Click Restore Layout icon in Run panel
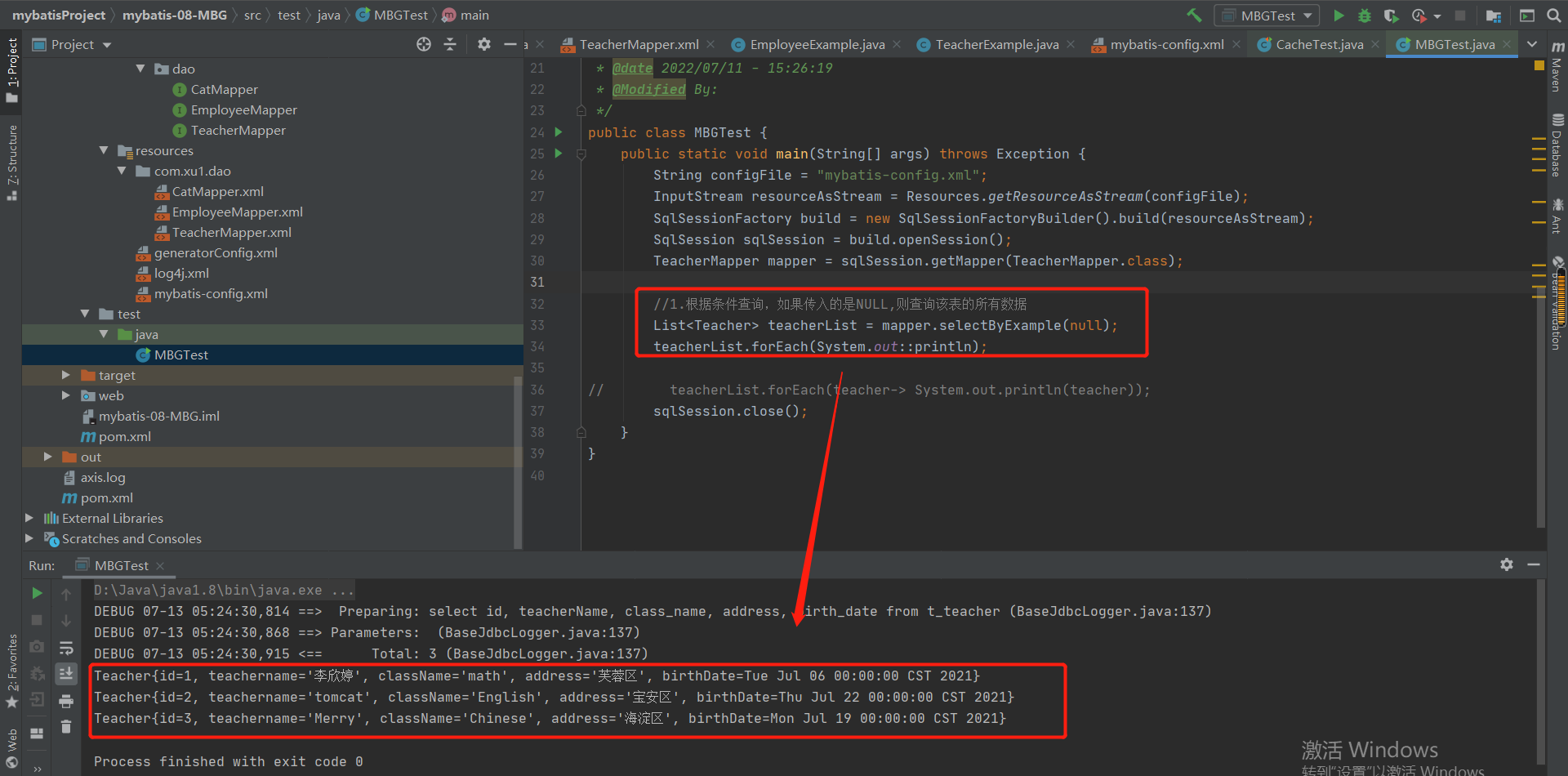The image size is (1568, 776). click(37, 734)
